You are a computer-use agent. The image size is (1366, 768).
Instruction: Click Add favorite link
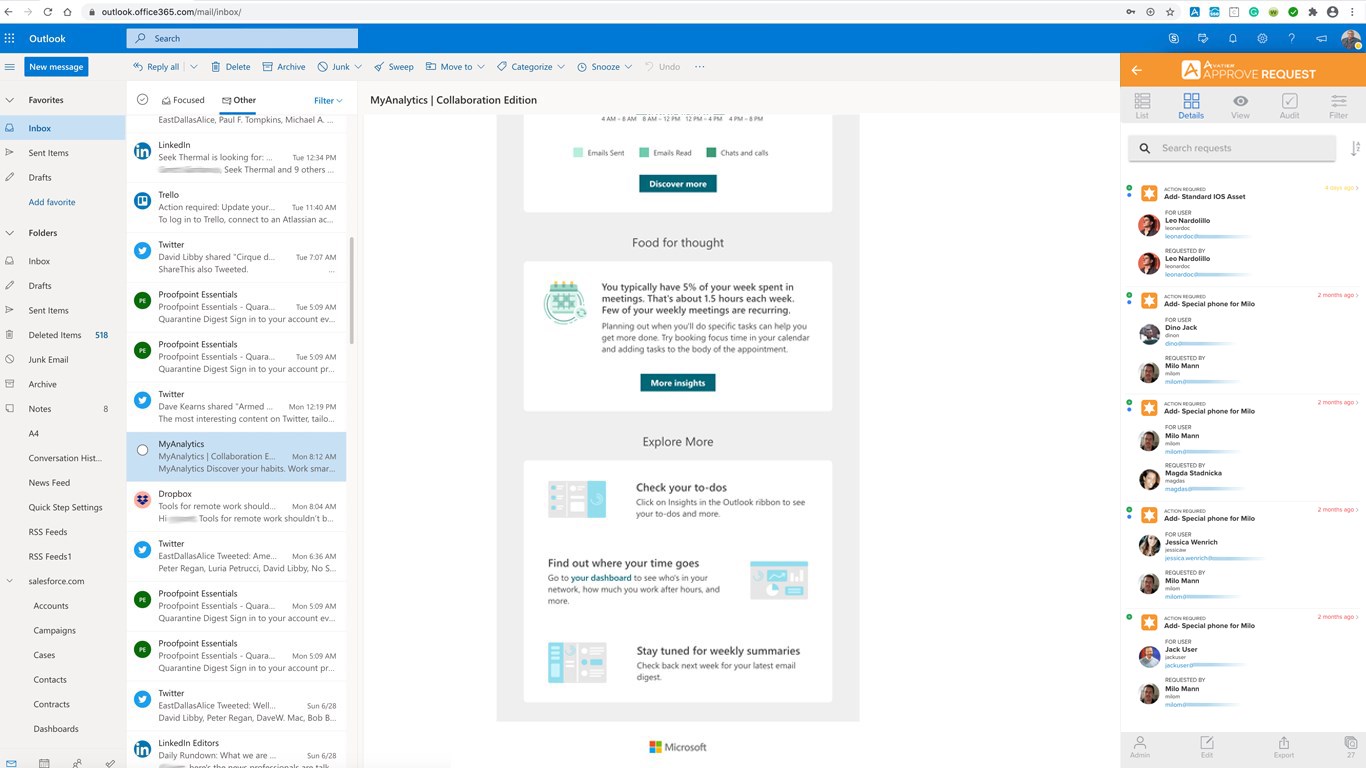coord(52,202)
